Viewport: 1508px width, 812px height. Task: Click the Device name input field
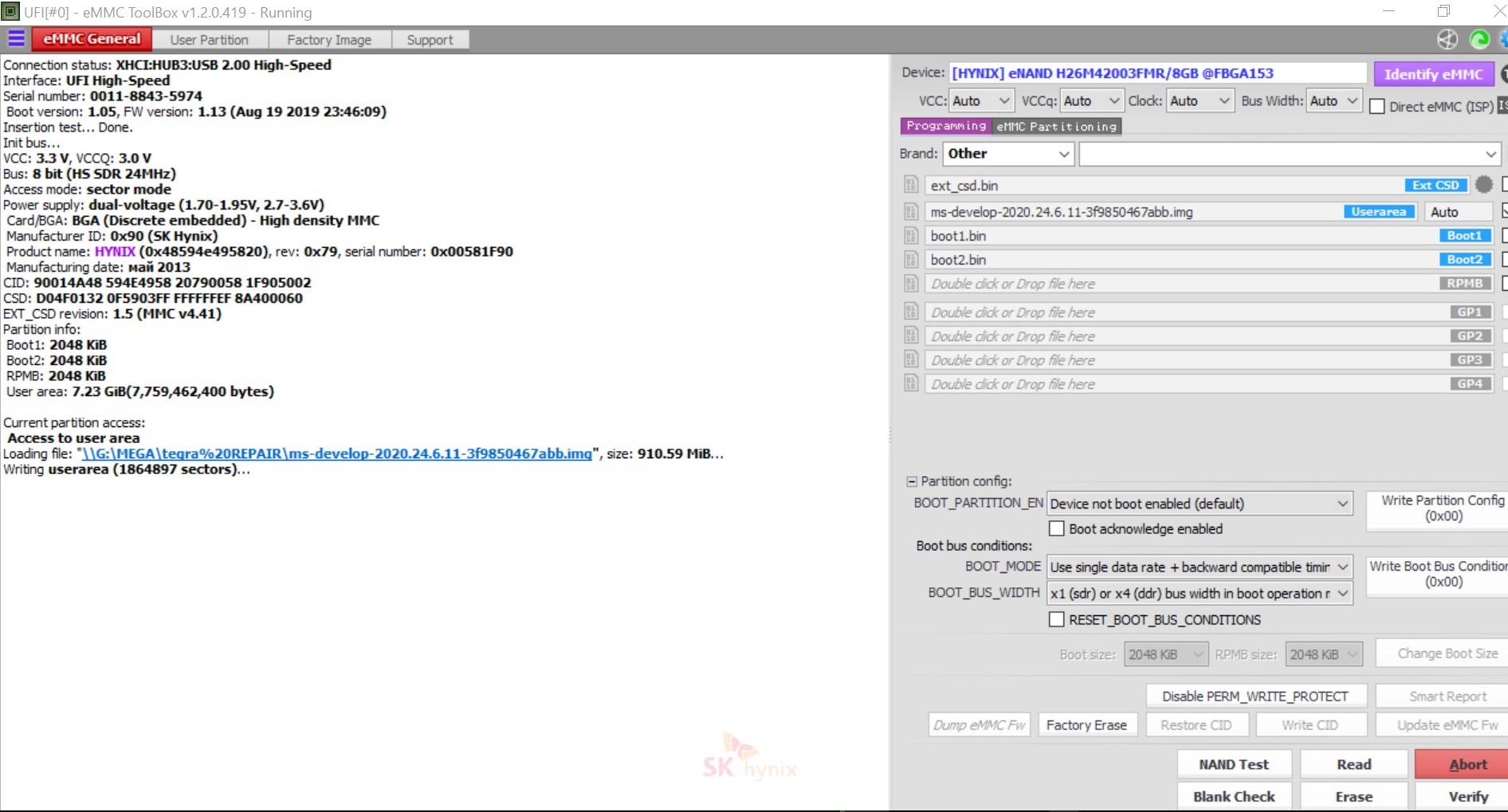(1157, 73)
